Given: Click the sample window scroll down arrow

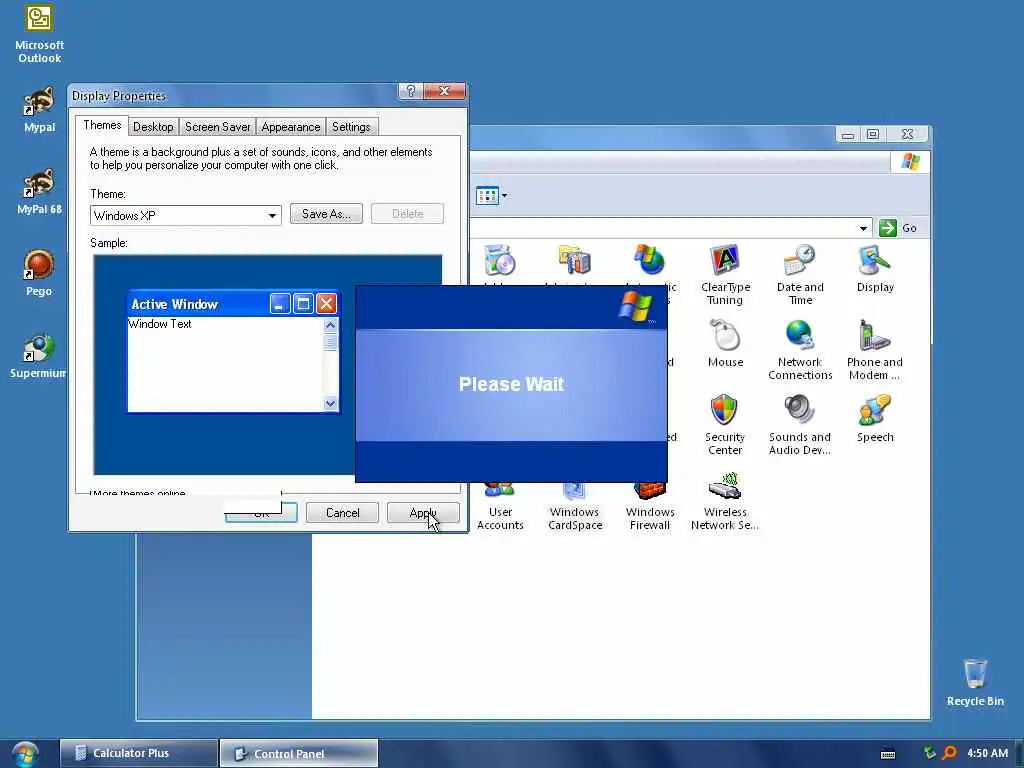Looking at the screenshot, I should click(330, 403).
